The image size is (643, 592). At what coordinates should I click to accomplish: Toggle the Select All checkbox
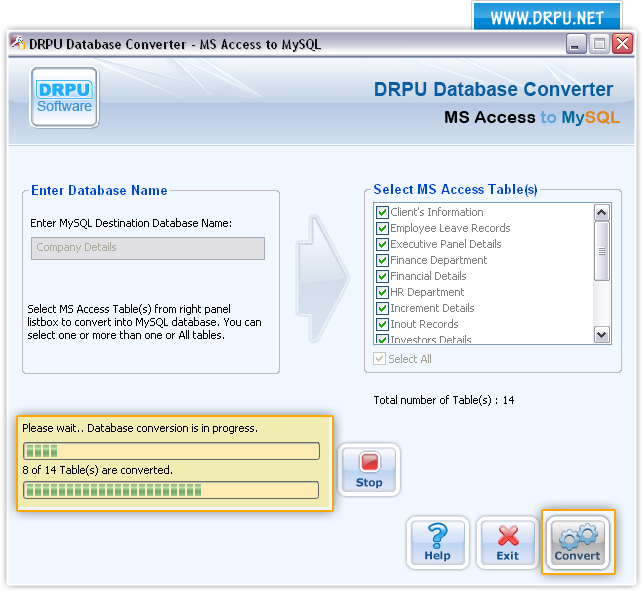point(379,359)
